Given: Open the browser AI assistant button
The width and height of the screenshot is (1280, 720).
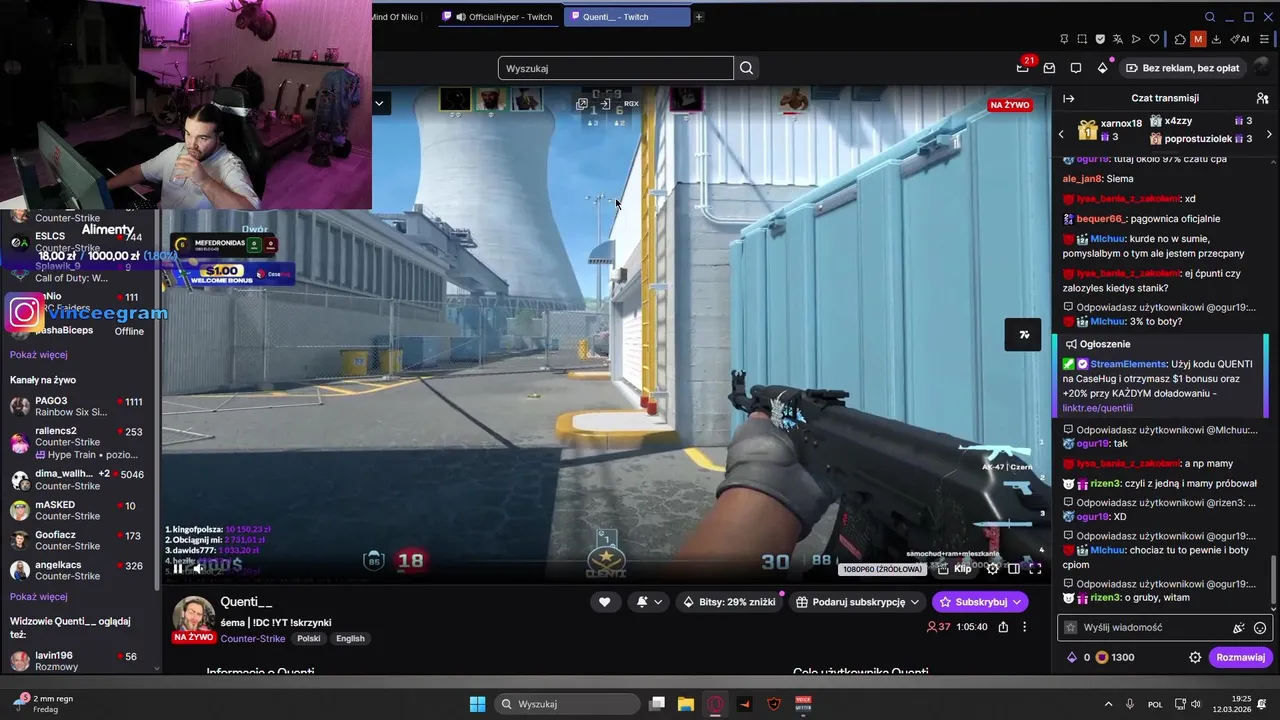Looking at the screenshot, I should 1240,39.
